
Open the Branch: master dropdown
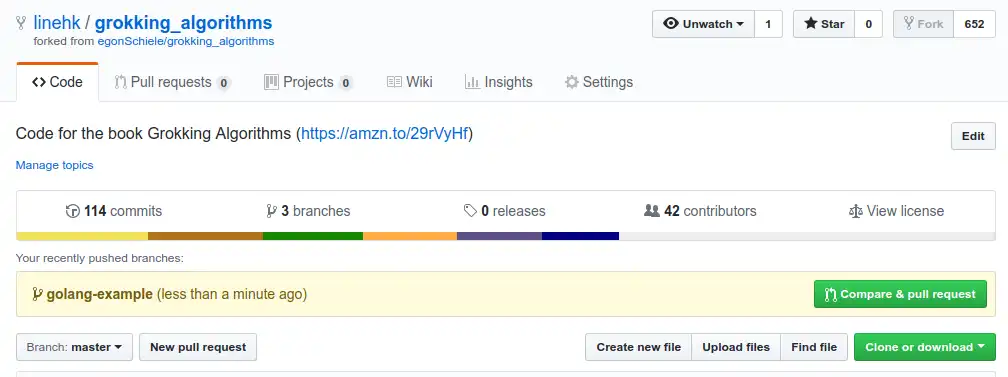point(75,347)
